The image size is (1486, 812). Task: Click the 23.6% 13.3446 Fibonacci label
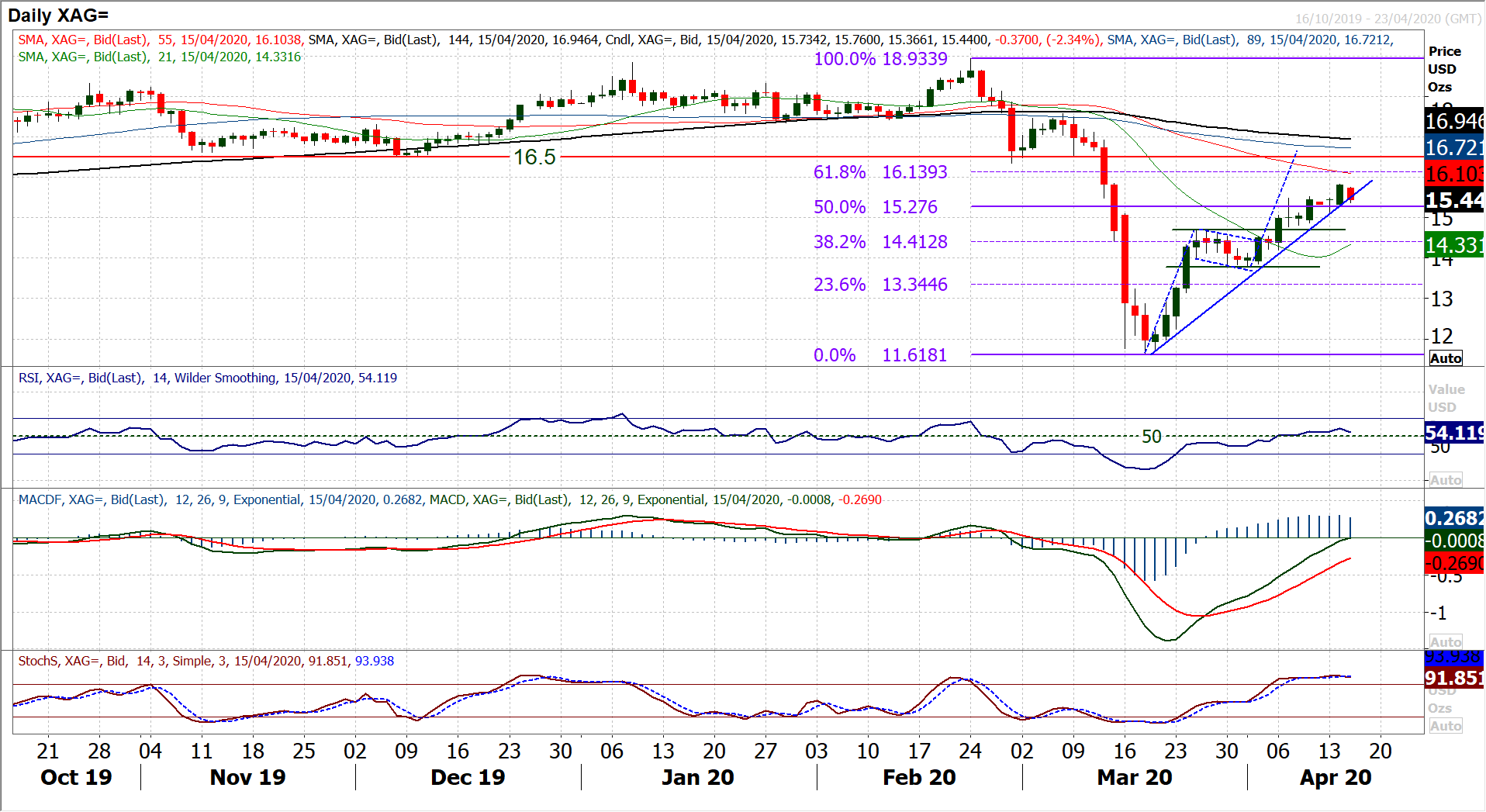tap(880, 285)
